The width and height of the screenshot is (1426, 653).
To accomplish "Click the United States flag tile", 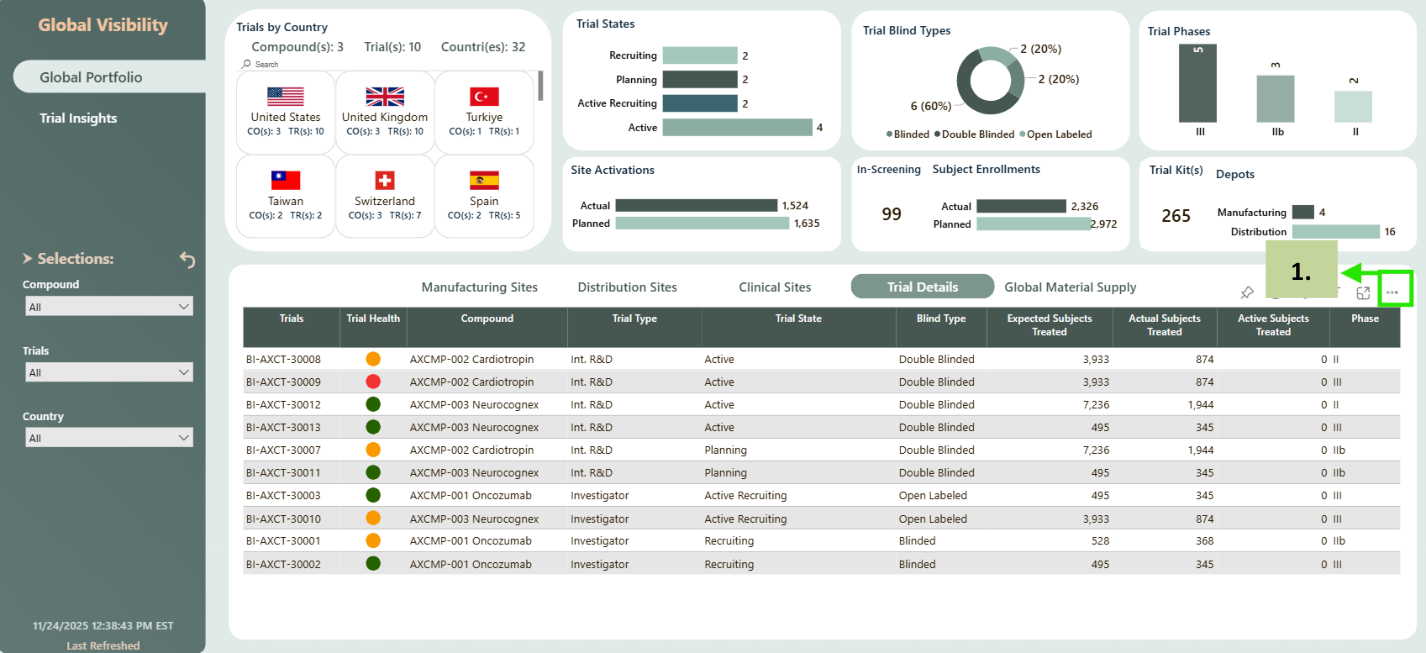I will [x=285, y=111].
